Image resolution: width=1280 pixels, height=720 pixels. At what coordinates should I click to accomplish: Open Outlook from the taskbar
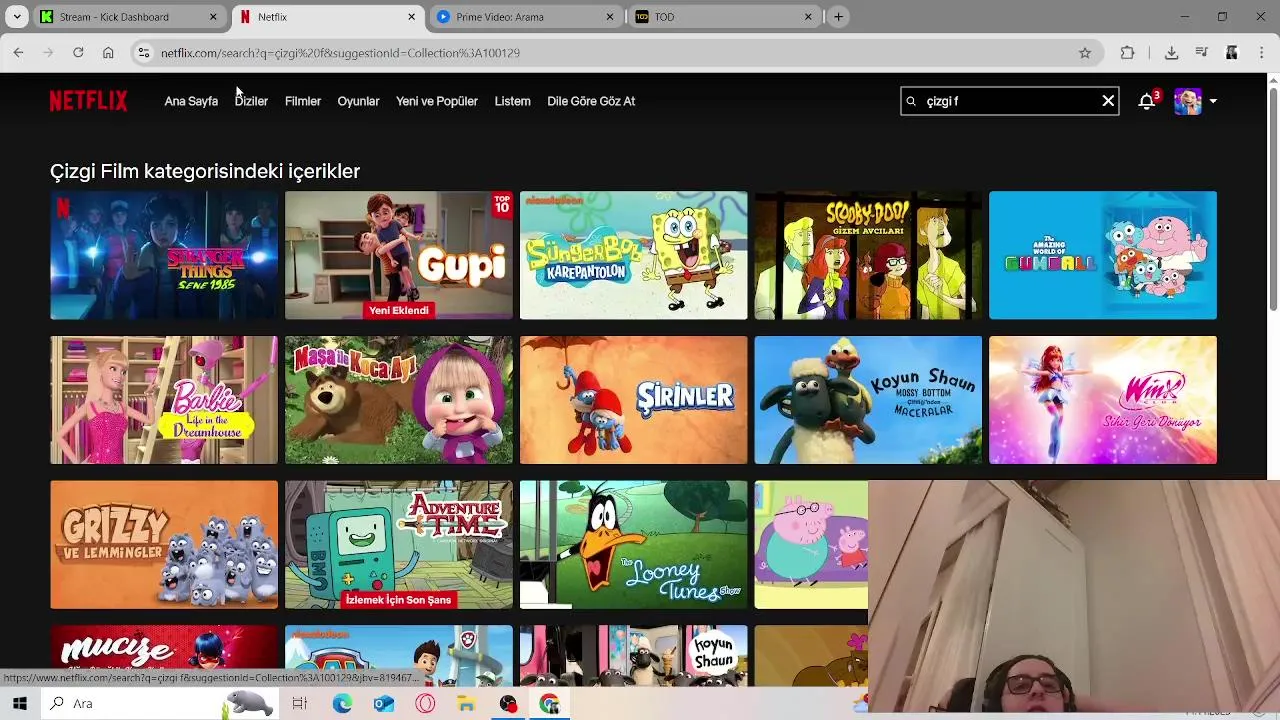tap(384, 704)
